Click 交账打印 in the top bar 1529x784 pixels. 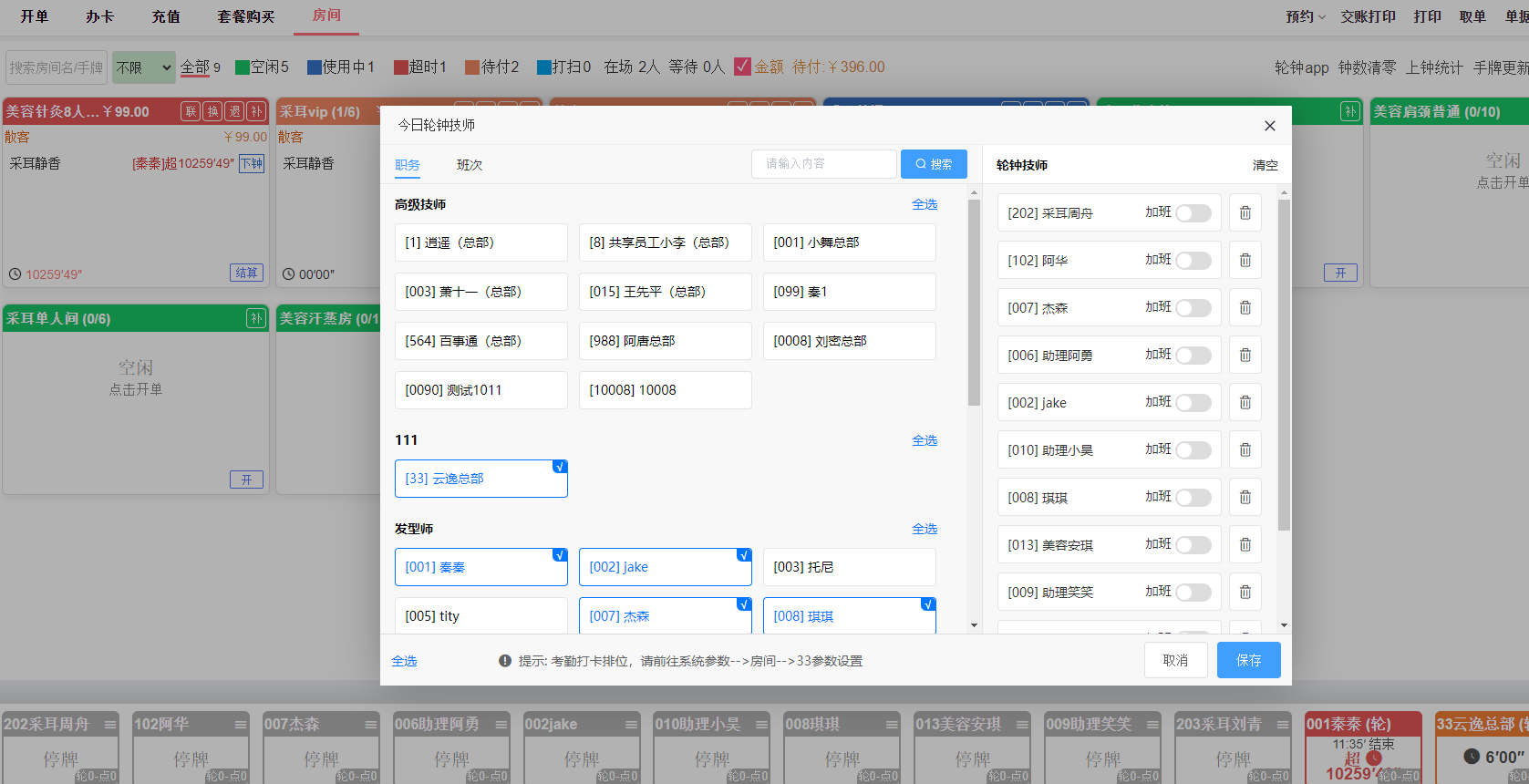coord(1368,16)
